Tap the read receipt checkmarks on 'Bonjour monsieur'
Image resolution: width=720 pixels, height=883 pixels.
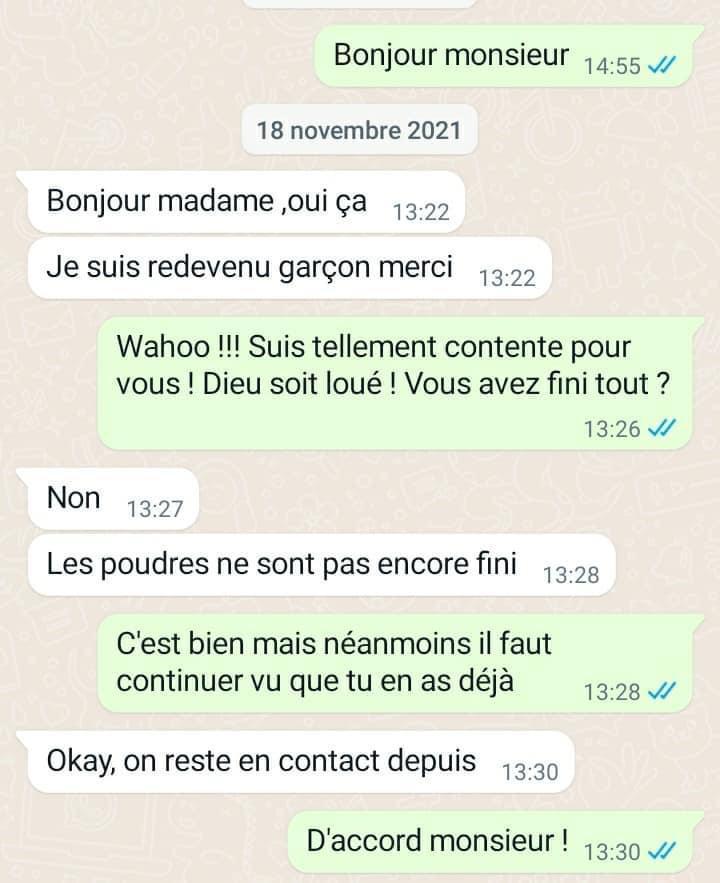[x=661, y=66]
